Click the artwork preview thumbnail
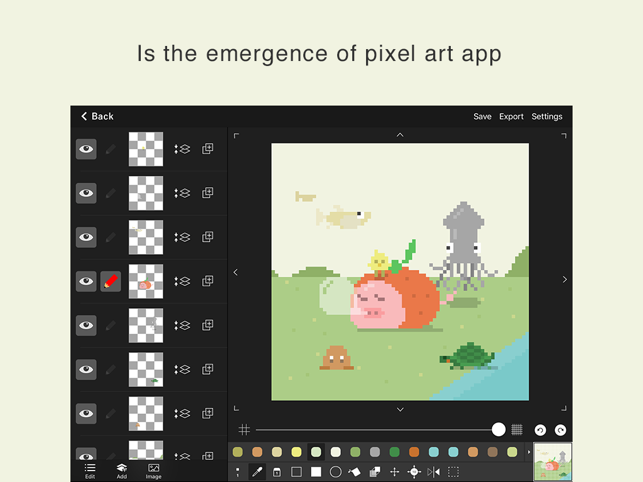The height and width of the screenshot is (482, 643). click(553, 462)
